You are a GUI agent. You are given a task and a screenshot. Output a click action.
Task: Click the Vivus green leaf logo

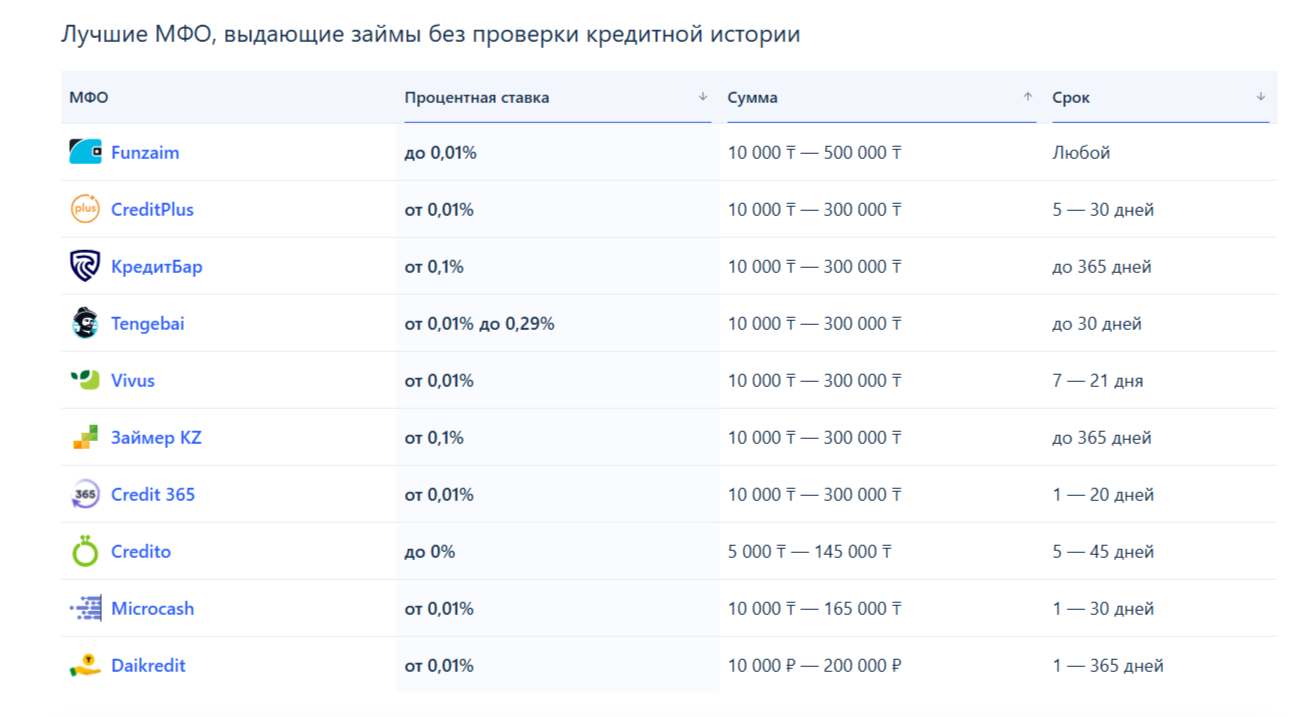click(x=85, y=380)
